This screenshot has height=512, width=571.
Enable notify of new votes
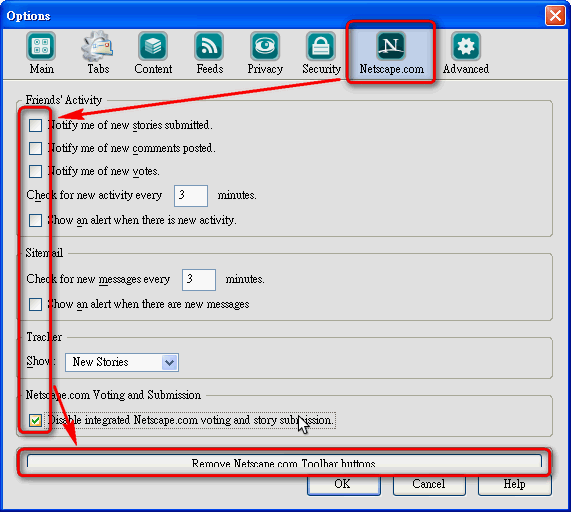[35, 171]
